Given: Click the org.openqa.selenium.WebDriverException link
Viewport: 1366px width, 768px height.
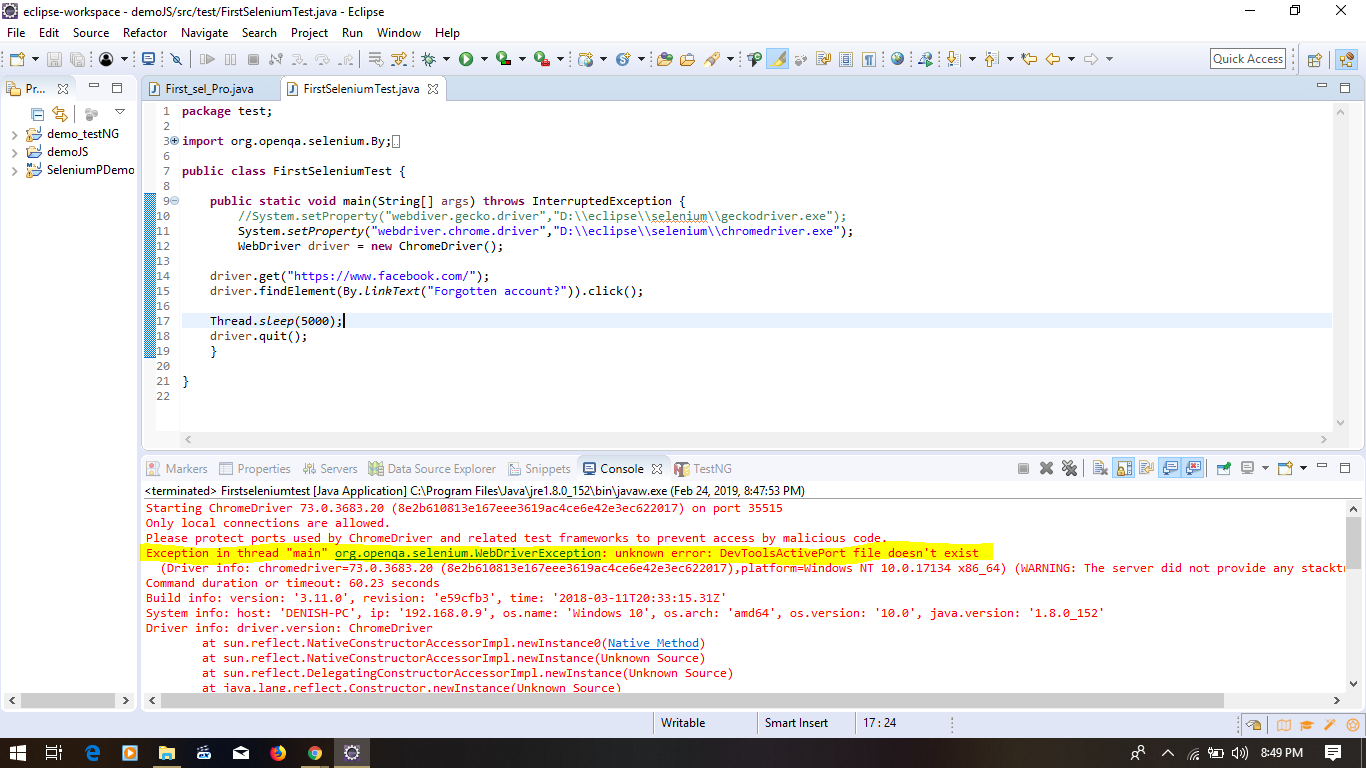Looking at the screenshot, I should [469, 553].
